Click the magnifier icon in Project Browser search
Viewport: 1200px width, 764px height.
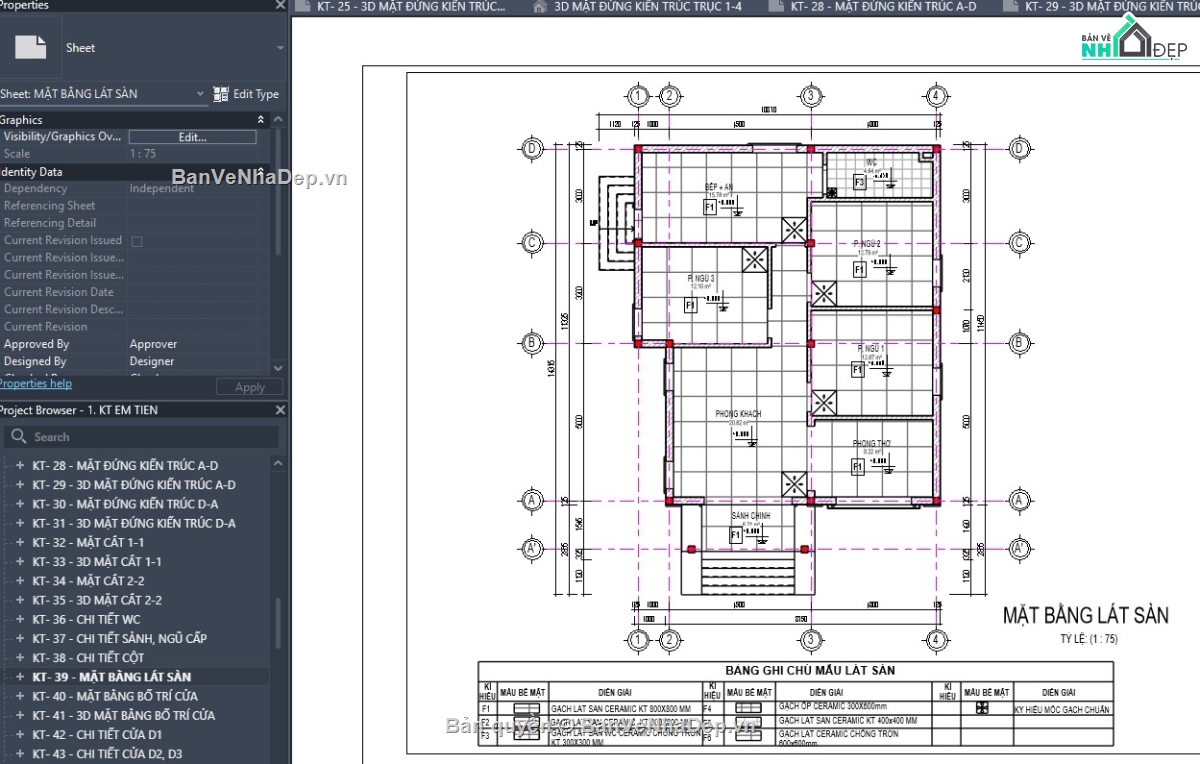(18, 437)
